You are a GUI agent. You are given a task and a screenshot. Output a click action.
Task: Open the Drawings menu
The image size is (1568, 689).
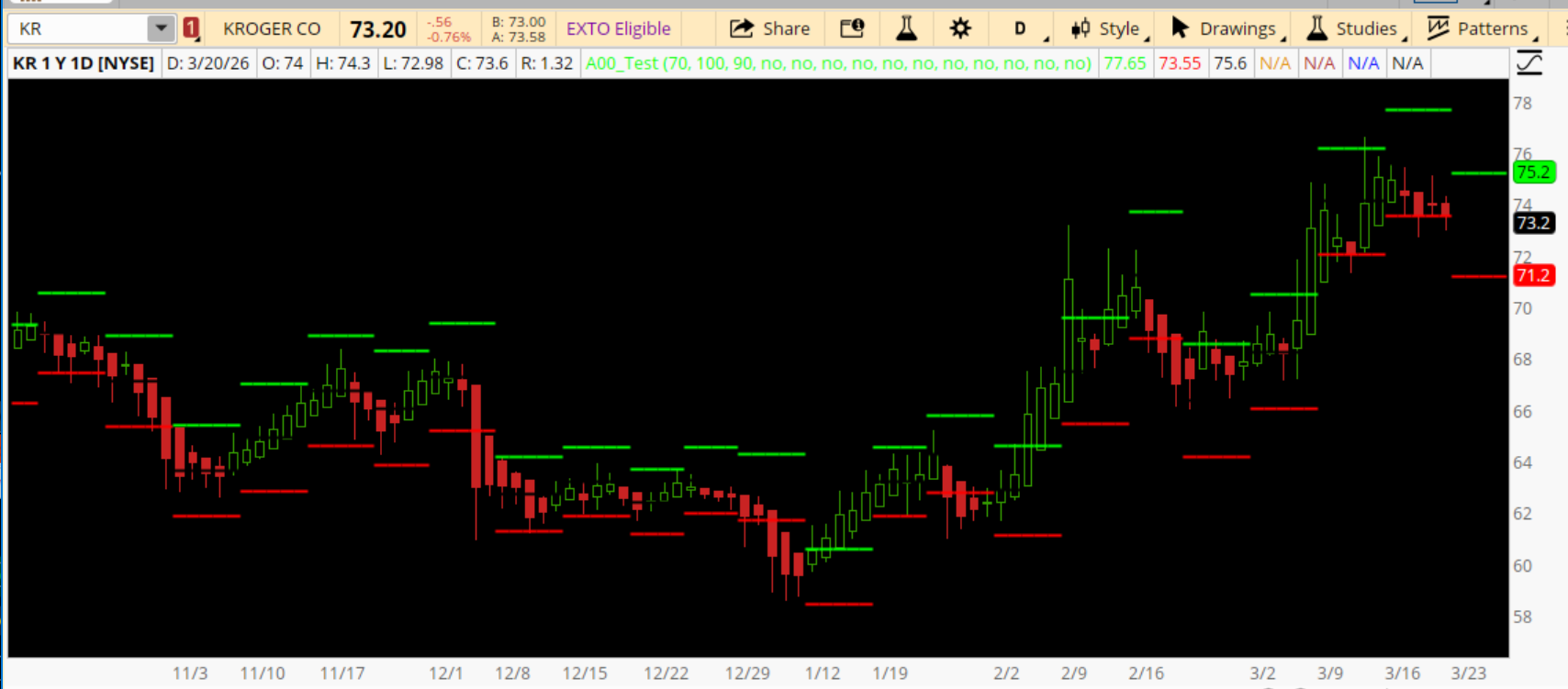click(1226, 28)
